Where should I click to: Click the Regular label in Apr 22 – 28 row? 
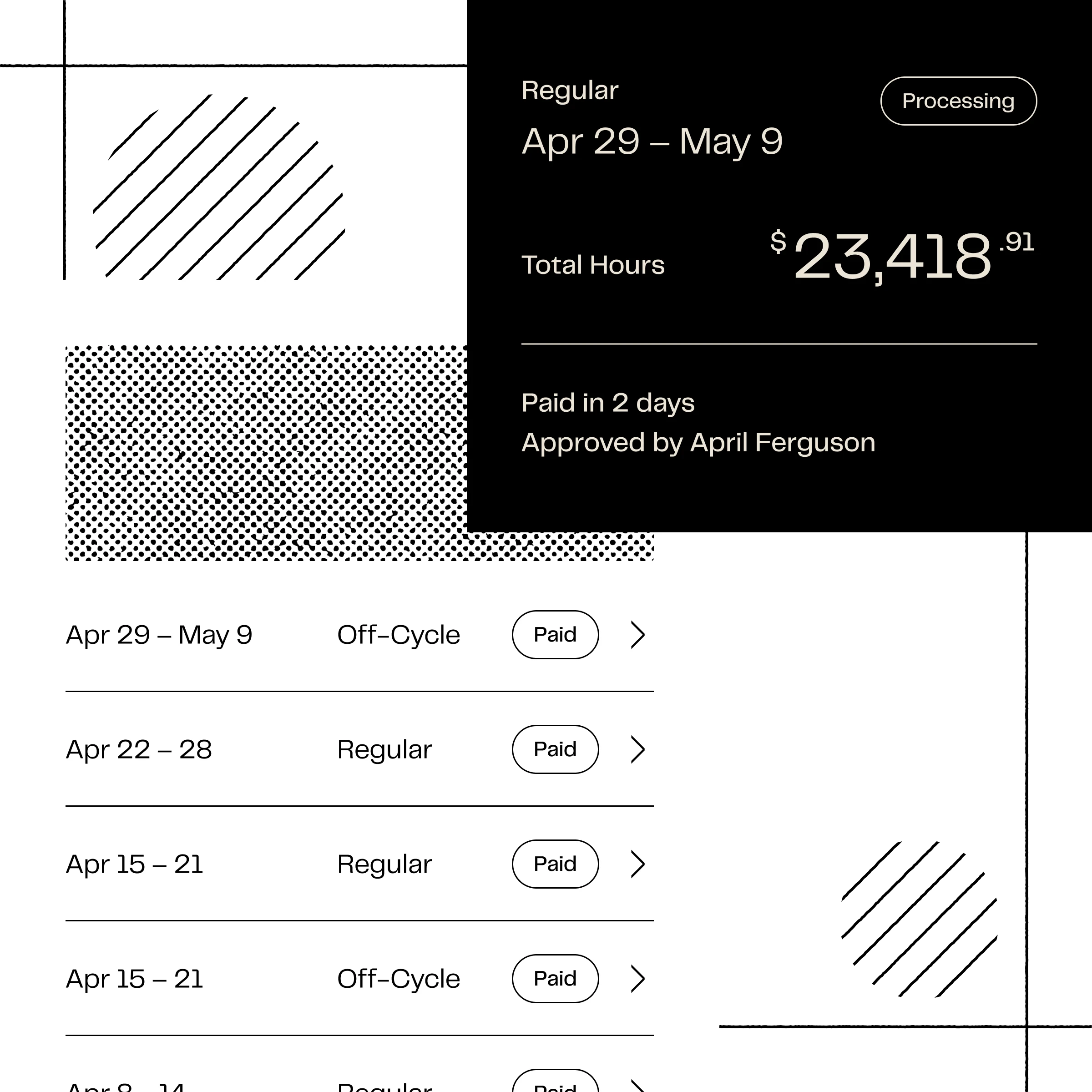[x=384, y=749]
